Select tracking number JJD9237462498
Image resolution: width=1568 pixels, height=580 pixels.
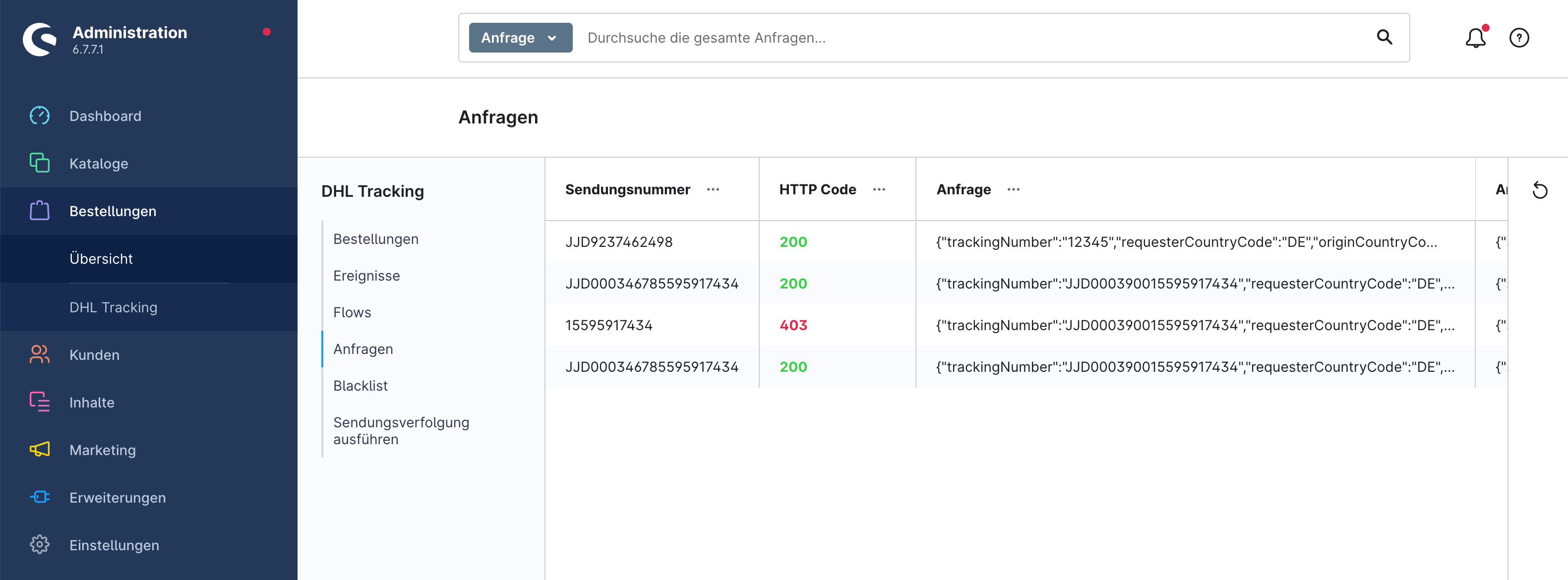point(618,241)
